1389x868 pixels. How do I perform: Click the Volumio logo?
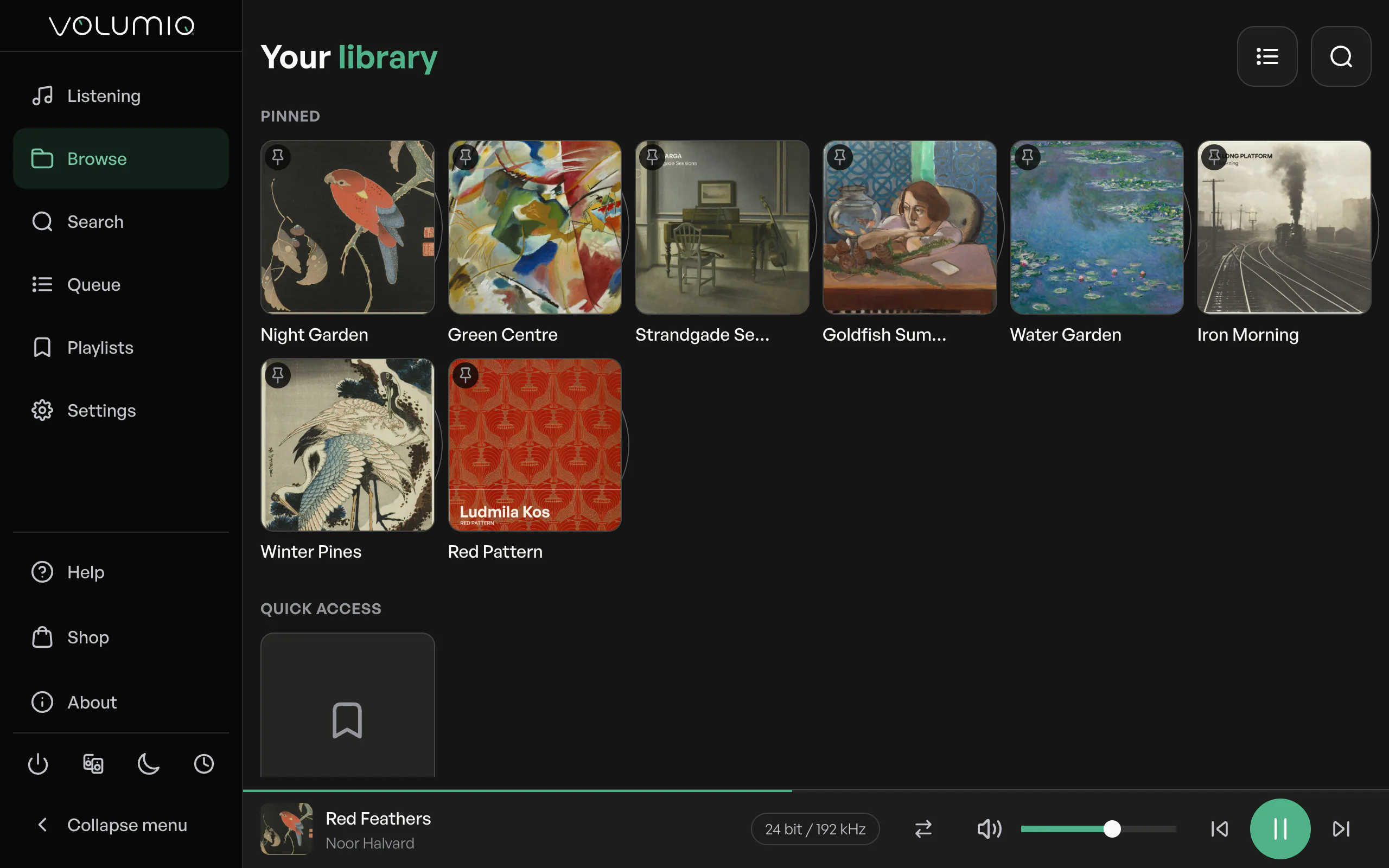pyautogui.click(x=122, y=26)
